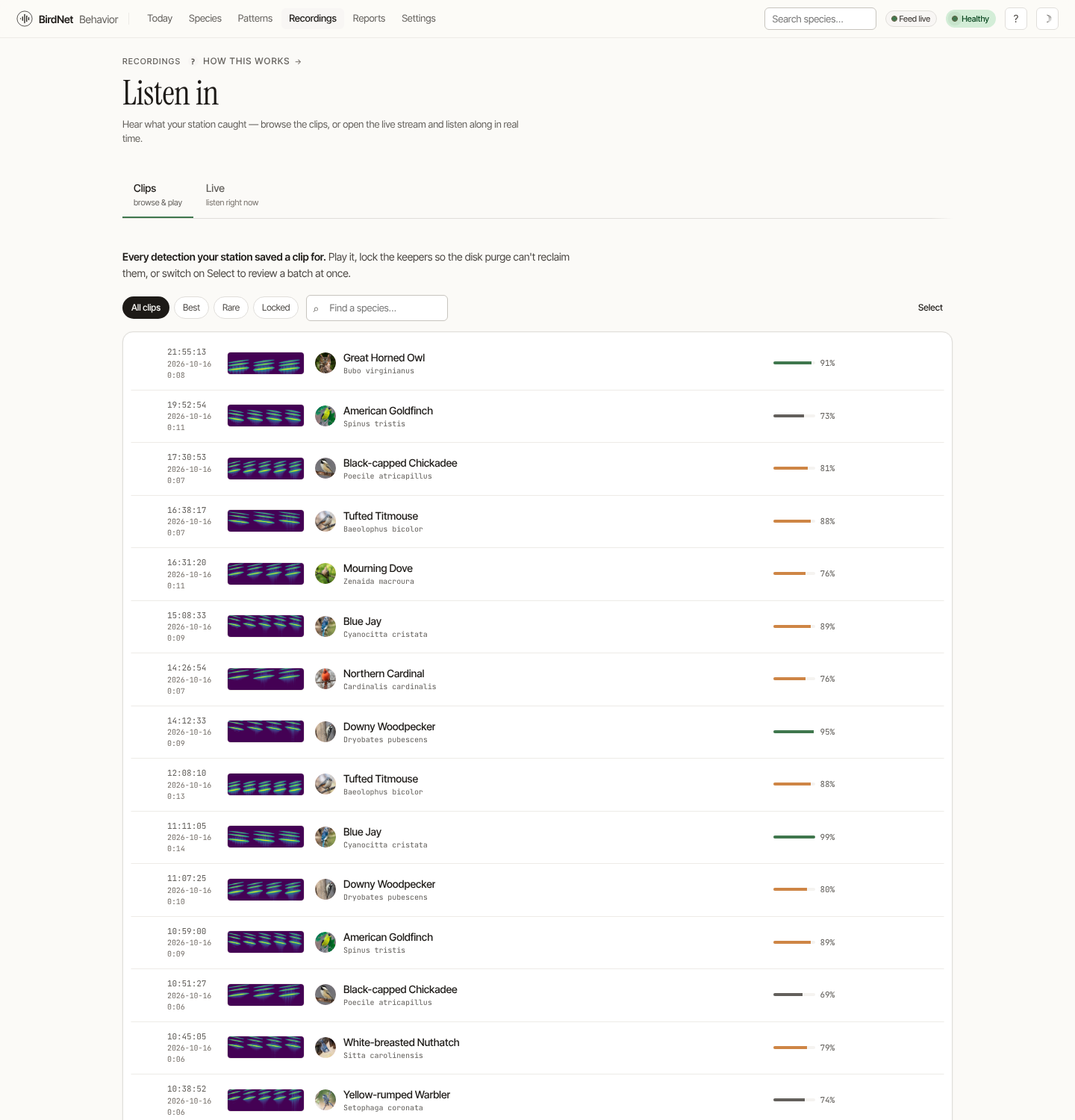This screenshot has height=1120, width=1075.
Task: Focus the Find a species field
Action: pos(377,308)
